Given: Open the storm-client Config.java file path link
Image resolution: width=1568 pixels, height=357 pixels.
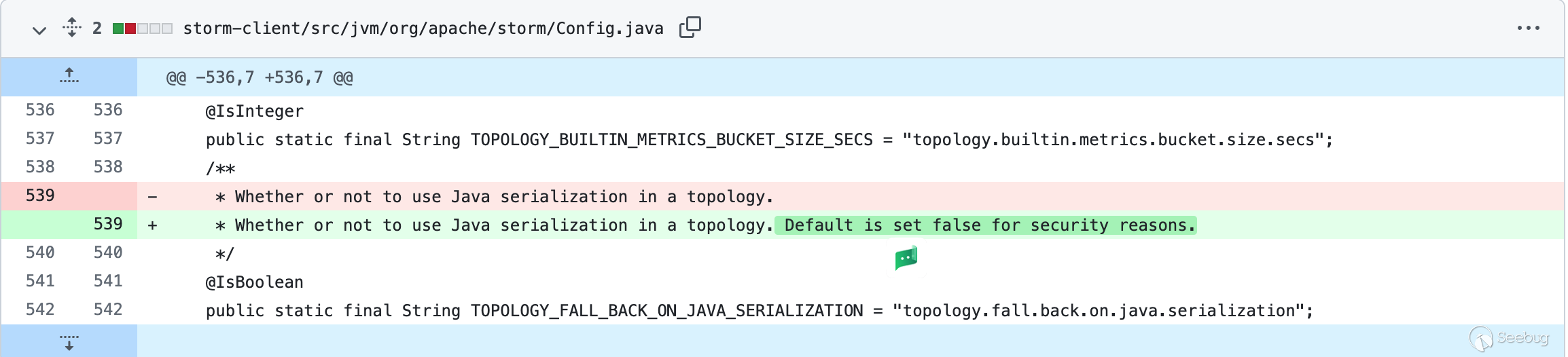Looking at the screenshot, I should (x=423, y=29).
